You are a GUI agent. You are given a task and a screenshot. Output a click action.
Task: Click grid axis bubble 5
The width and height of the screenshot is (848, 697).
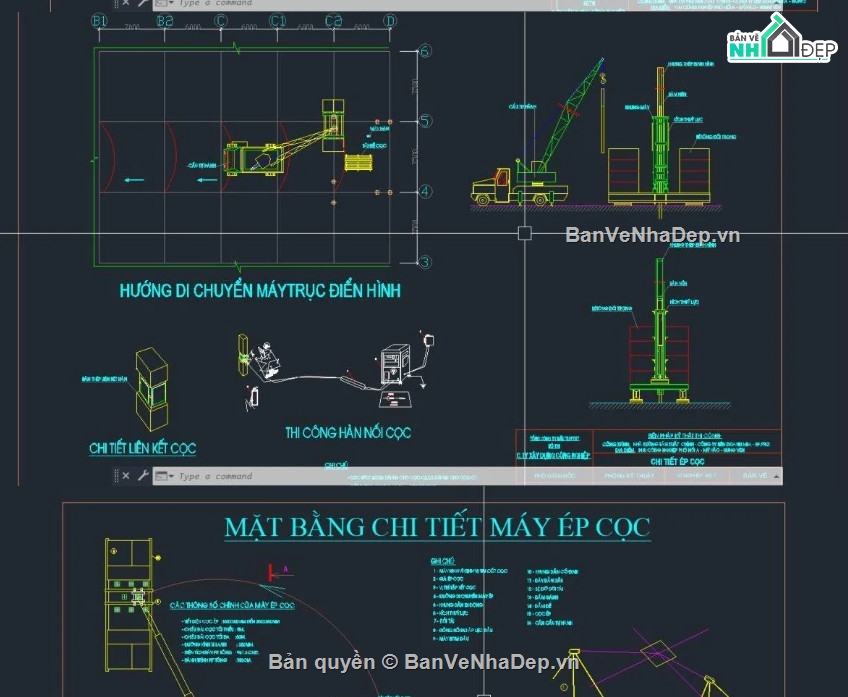(425, 121)
